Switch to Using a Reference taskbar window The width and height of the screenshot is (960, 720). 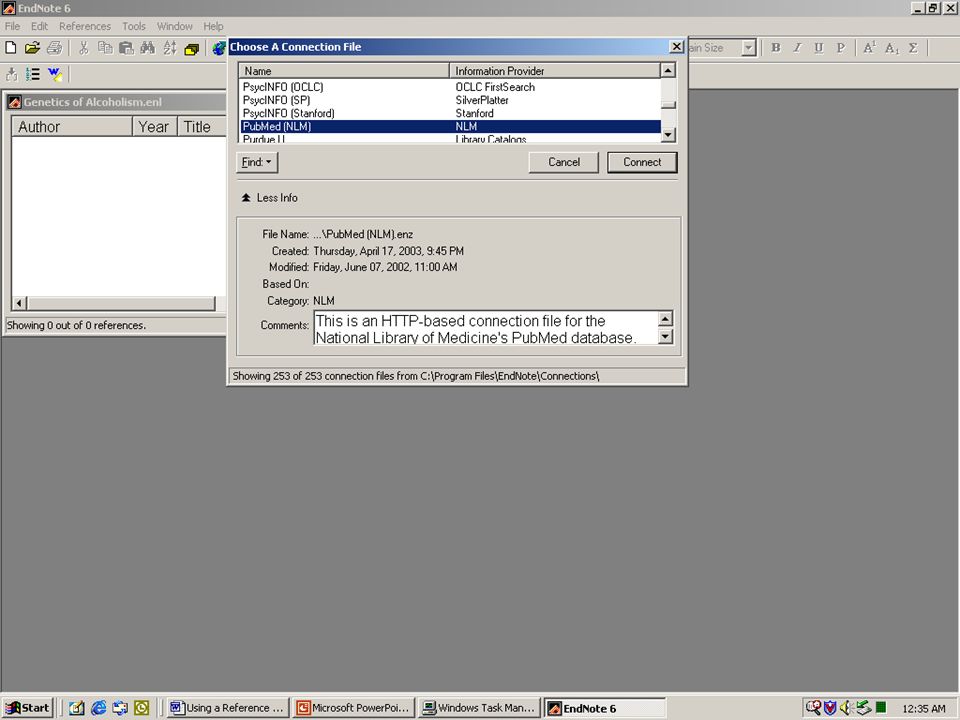point(227,708)
